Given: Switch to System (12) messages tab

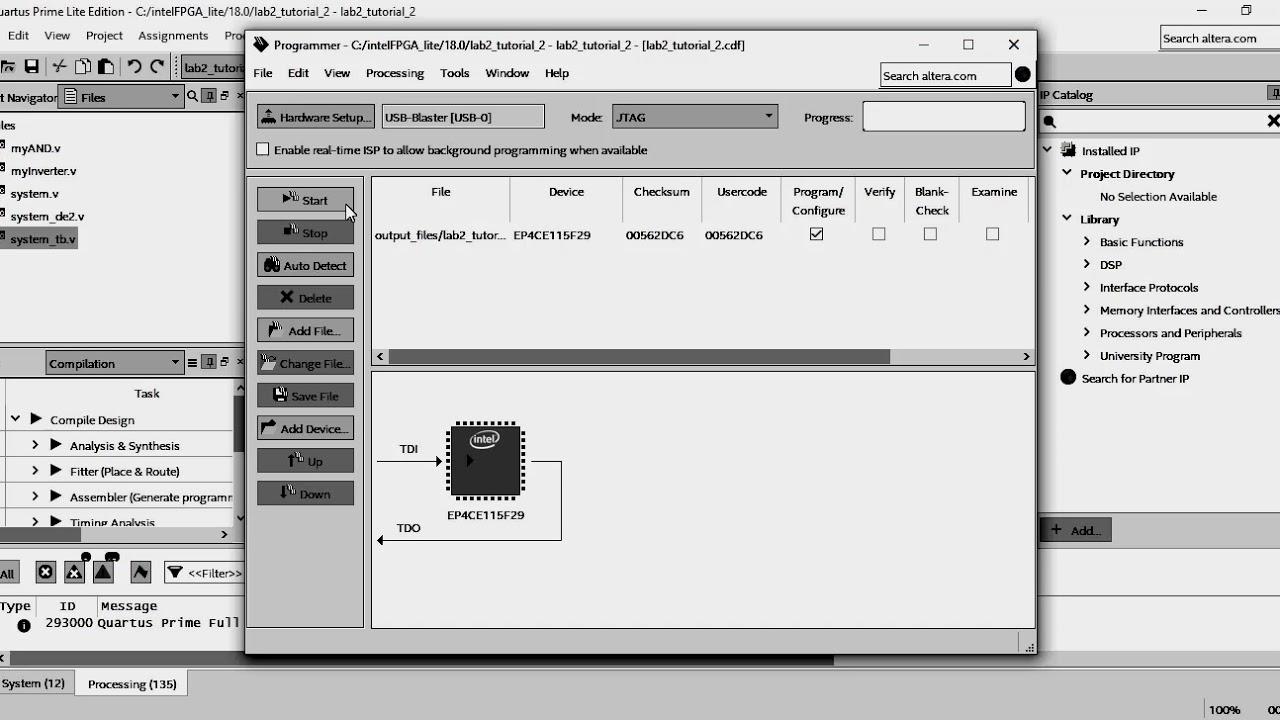Looking at the screenshot, I should coord(33,684).
